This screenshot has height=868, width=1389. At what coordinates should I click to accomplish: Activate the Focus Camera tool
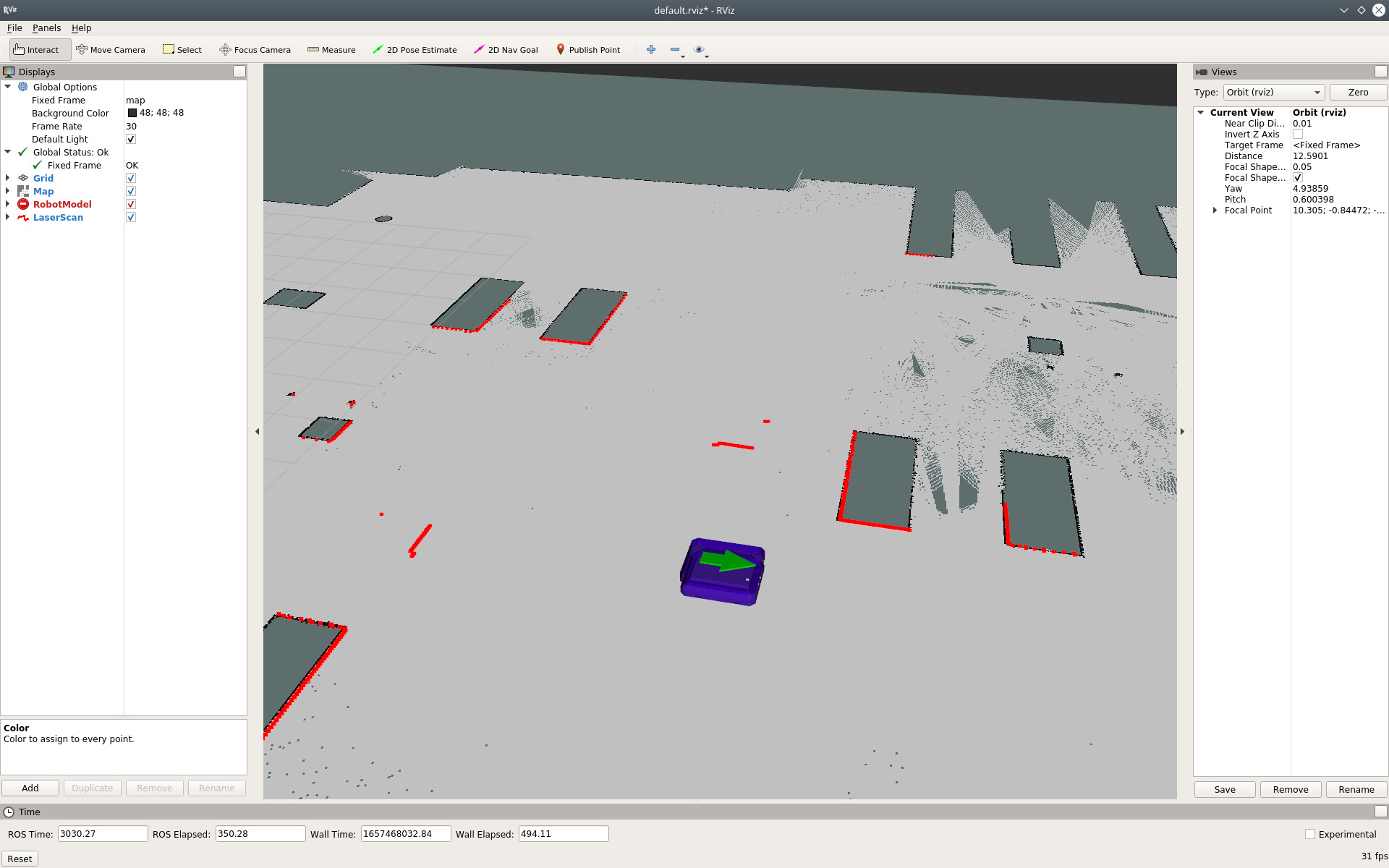[x=255, y=50]
